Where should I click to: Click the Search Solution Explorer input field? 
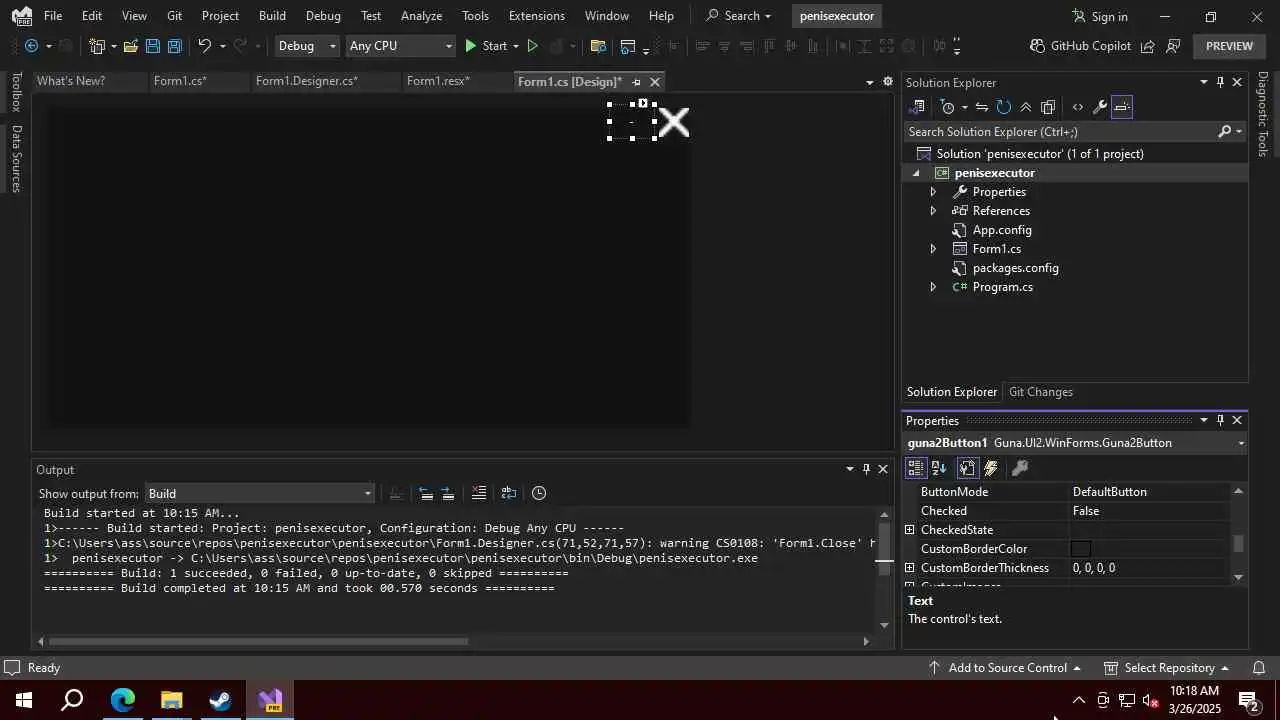(x=1060, y=132)
